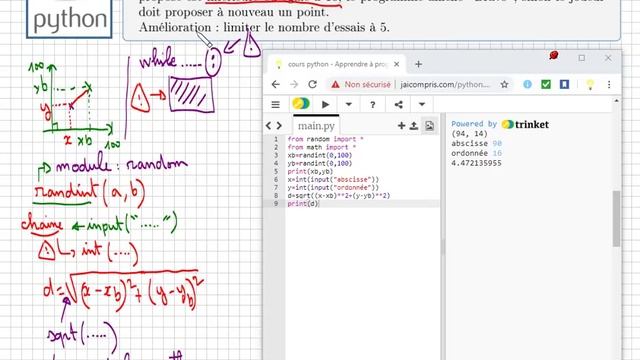This screenshot has width=640, height=360.
Task: Click the Powered by label
Action: (474, 124)
